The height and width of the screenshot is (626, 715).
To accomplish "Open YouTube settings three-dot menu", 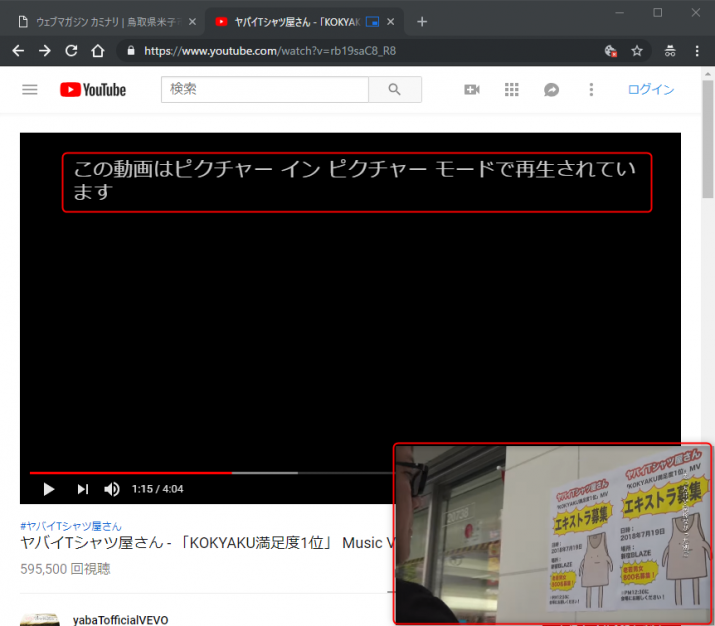I will [591, 90].
